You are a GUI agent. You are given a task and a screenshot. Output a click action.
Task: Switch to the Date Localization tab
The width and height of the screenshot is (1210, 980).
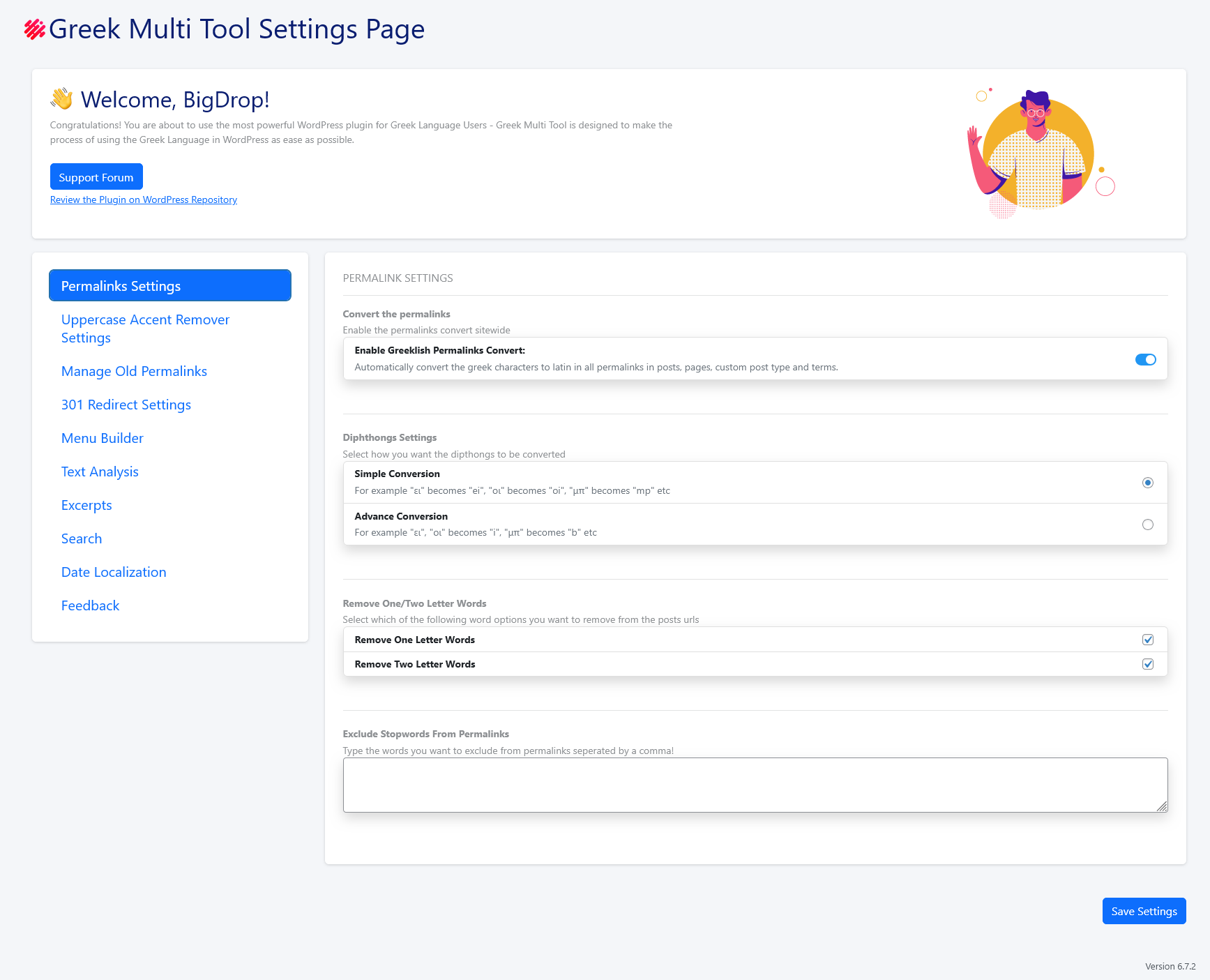click(114, 572)
